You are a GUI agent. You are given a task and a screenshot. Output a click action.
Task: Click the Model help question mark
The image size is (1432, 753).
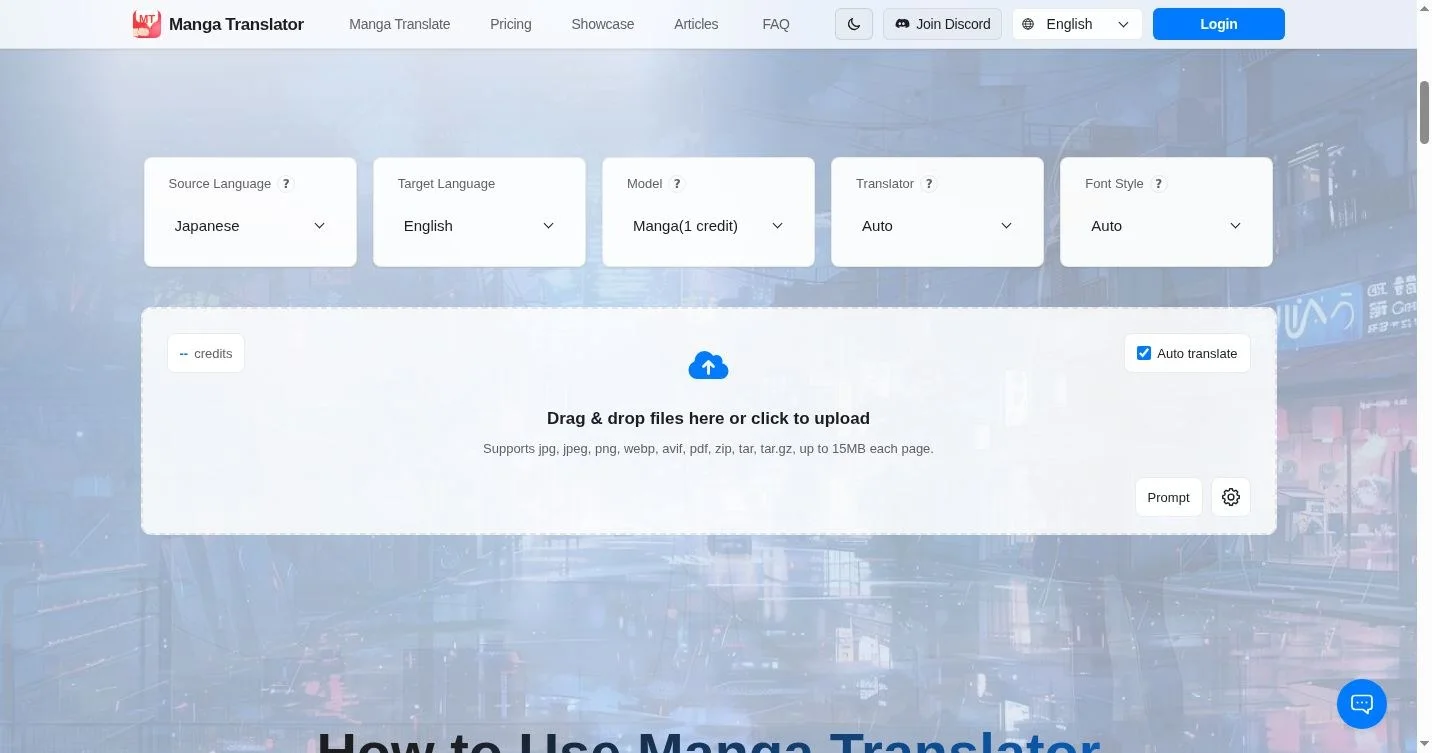pyautogui.click(x=677, y=184)
